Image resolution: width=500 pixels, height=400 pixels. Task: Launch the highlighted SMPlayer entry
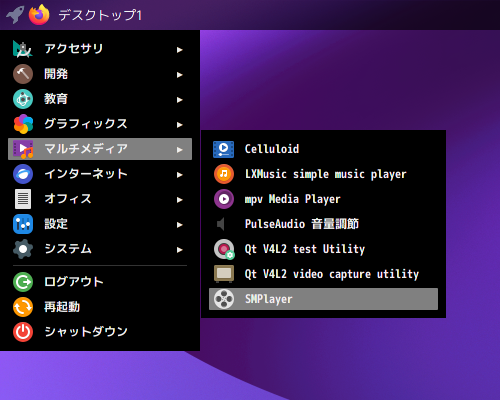(323, 299)
